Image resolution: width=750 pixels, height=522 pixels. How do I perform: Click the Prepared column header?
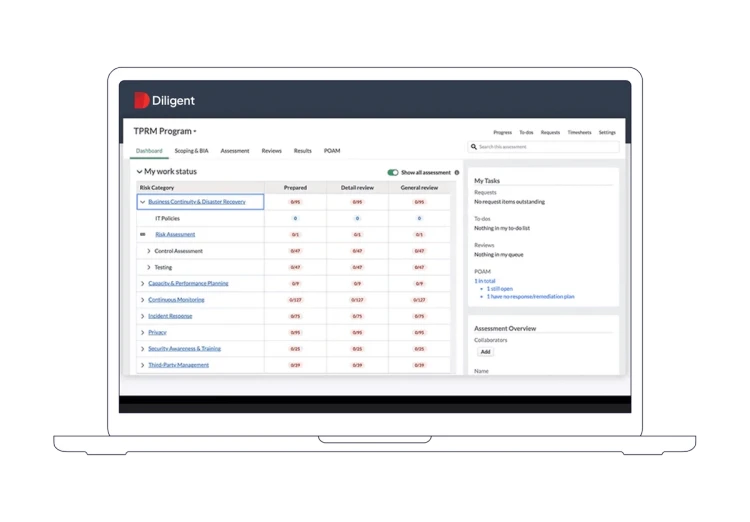click(x=295, y=188)
